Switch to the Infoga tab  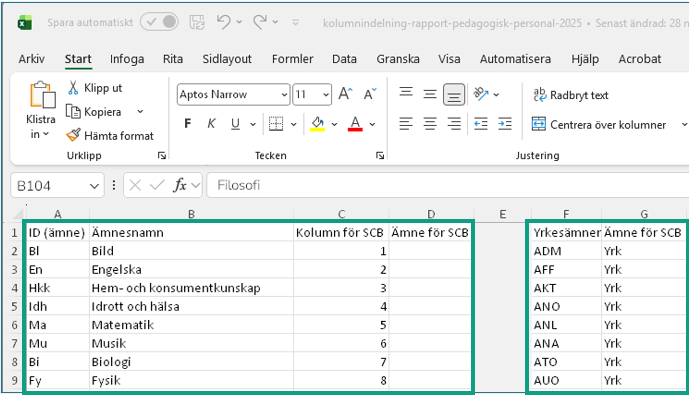pyautogui.click(x=127, y=59)
